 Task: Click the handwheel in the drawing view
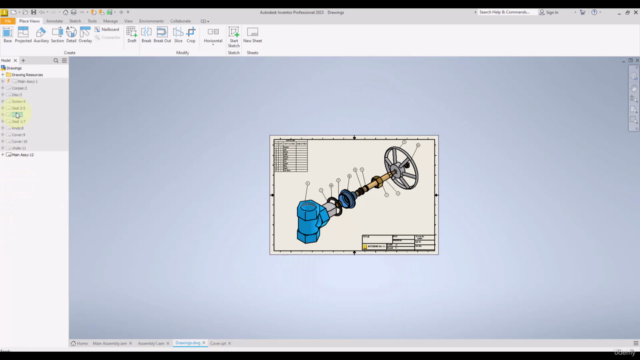pyautogui.click(x=401, y=167)
